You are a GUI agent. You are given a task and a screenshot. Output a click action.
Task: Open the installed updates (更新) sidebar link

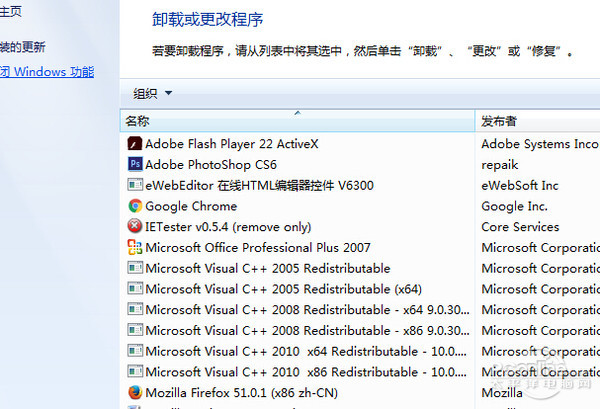[23, 47]
